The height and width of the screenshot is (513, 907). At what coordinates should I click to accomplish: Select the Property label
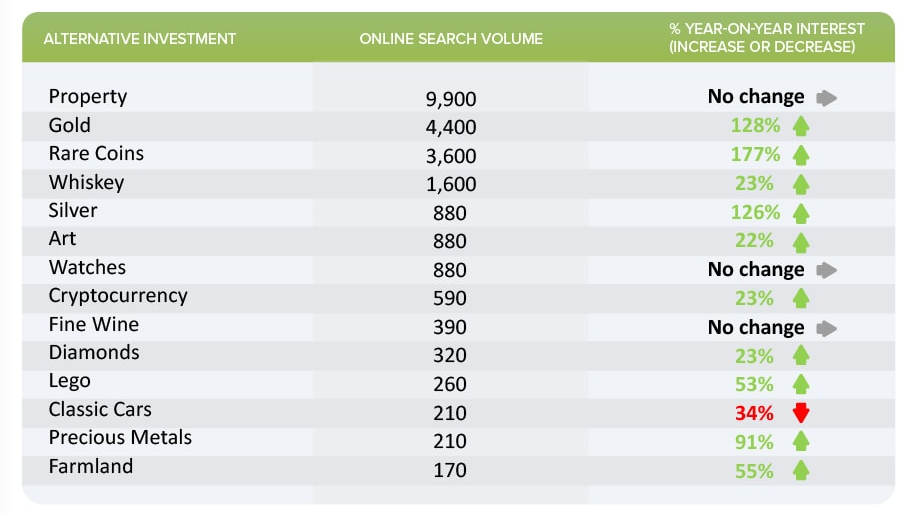click(88, 97)
